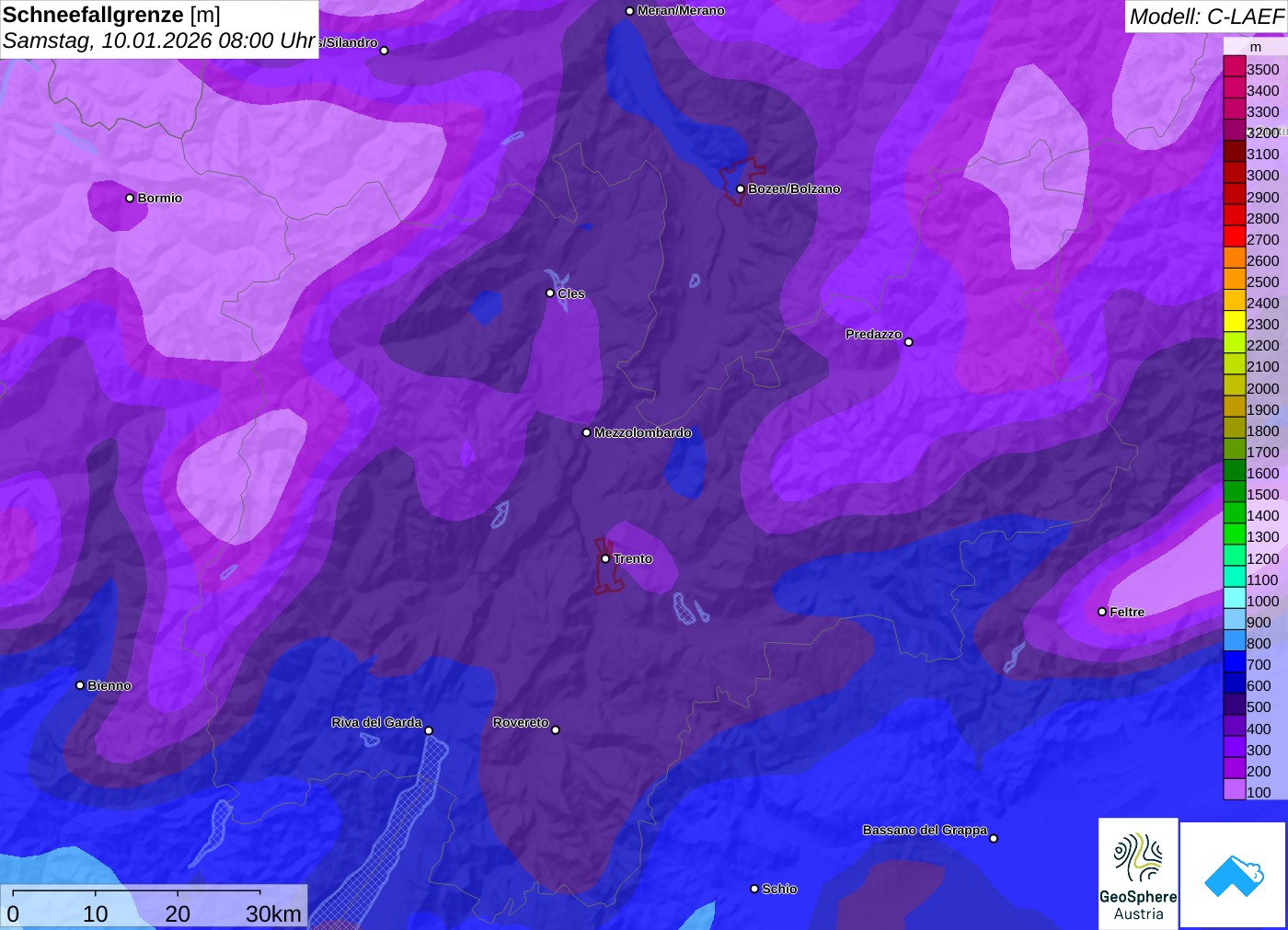Image resolution: width=1288 pixels, height=930 pixels.
Task: Click the Silandro marker dot
Action: pos(385,51)
